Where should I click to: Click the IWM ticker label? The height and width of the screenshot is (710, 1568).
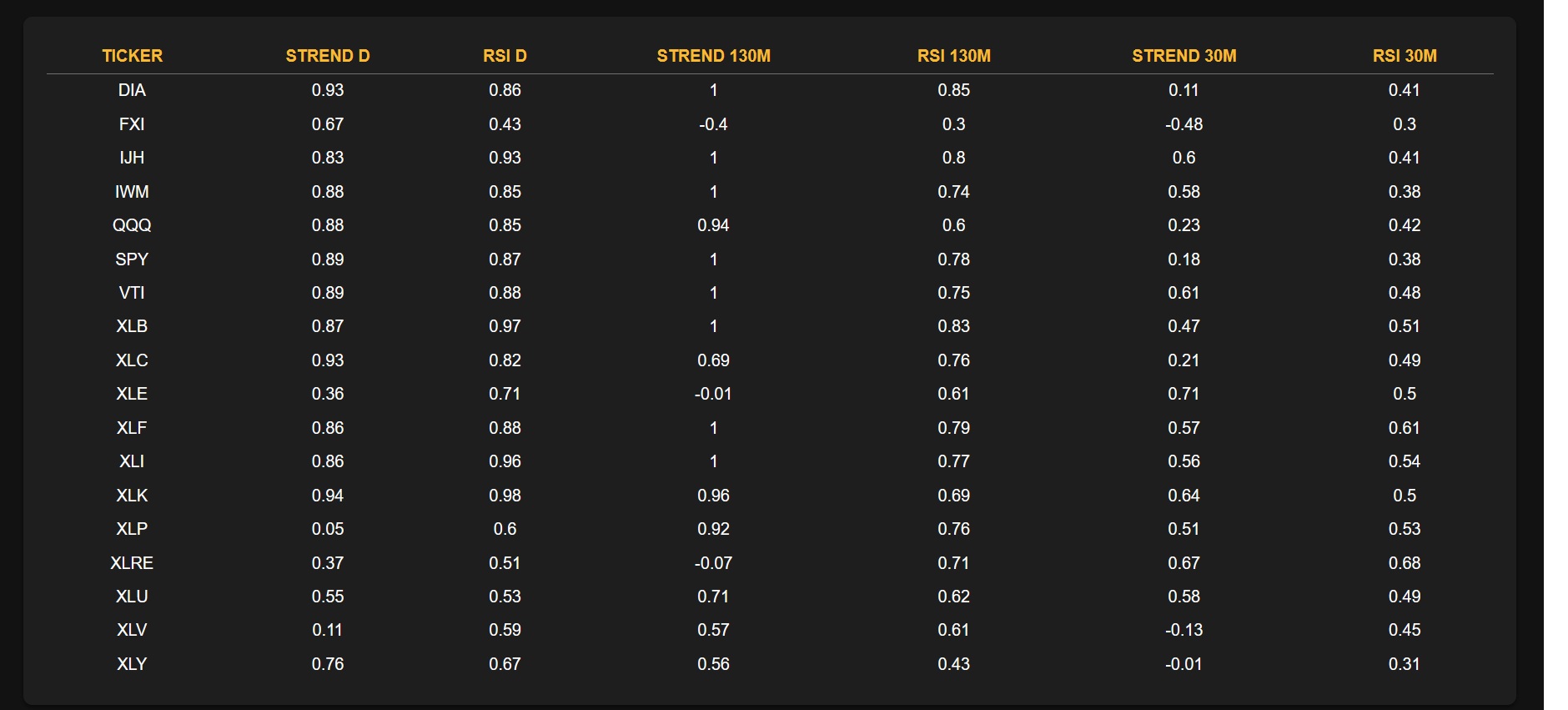(132, 192)
